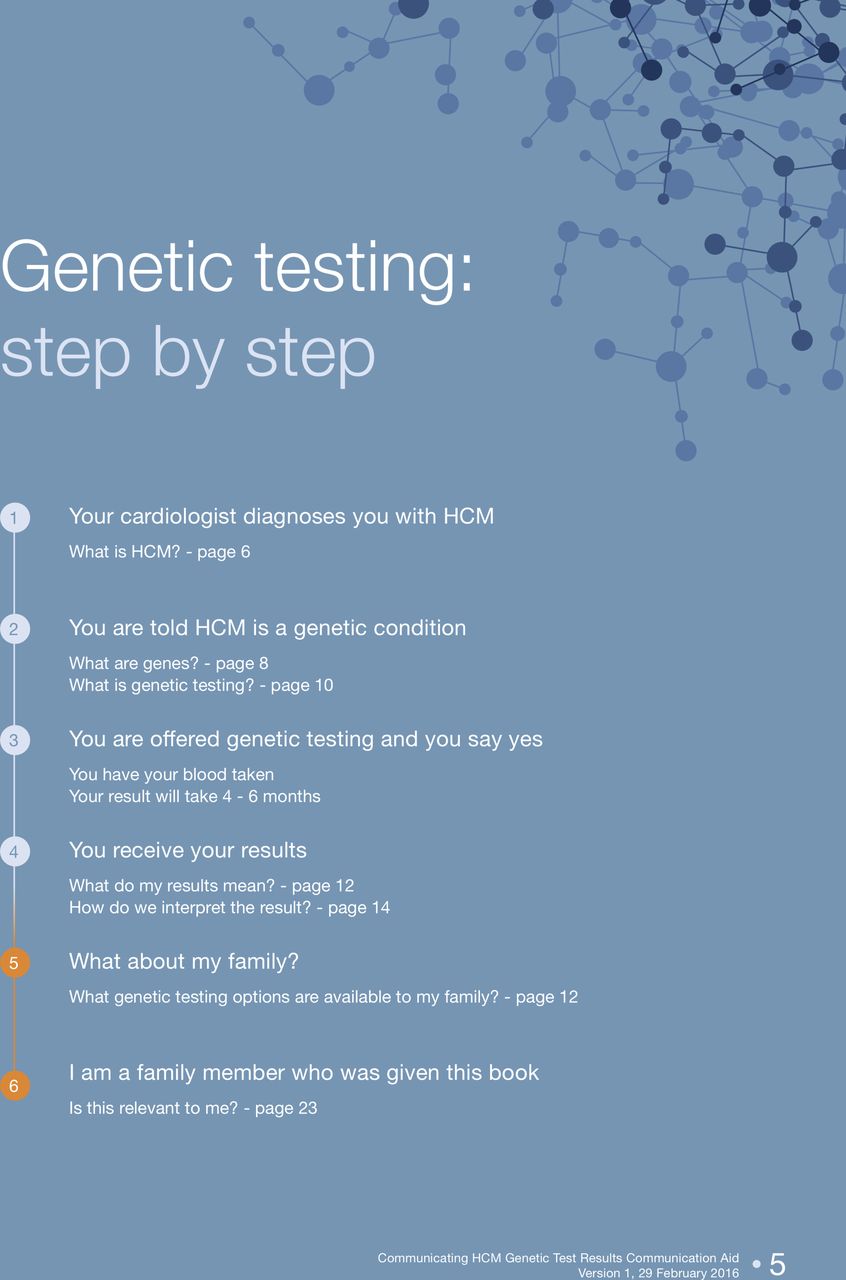
Task: Open 'What is genetic testing? - page 10'
Action: (x=201, y=685)
